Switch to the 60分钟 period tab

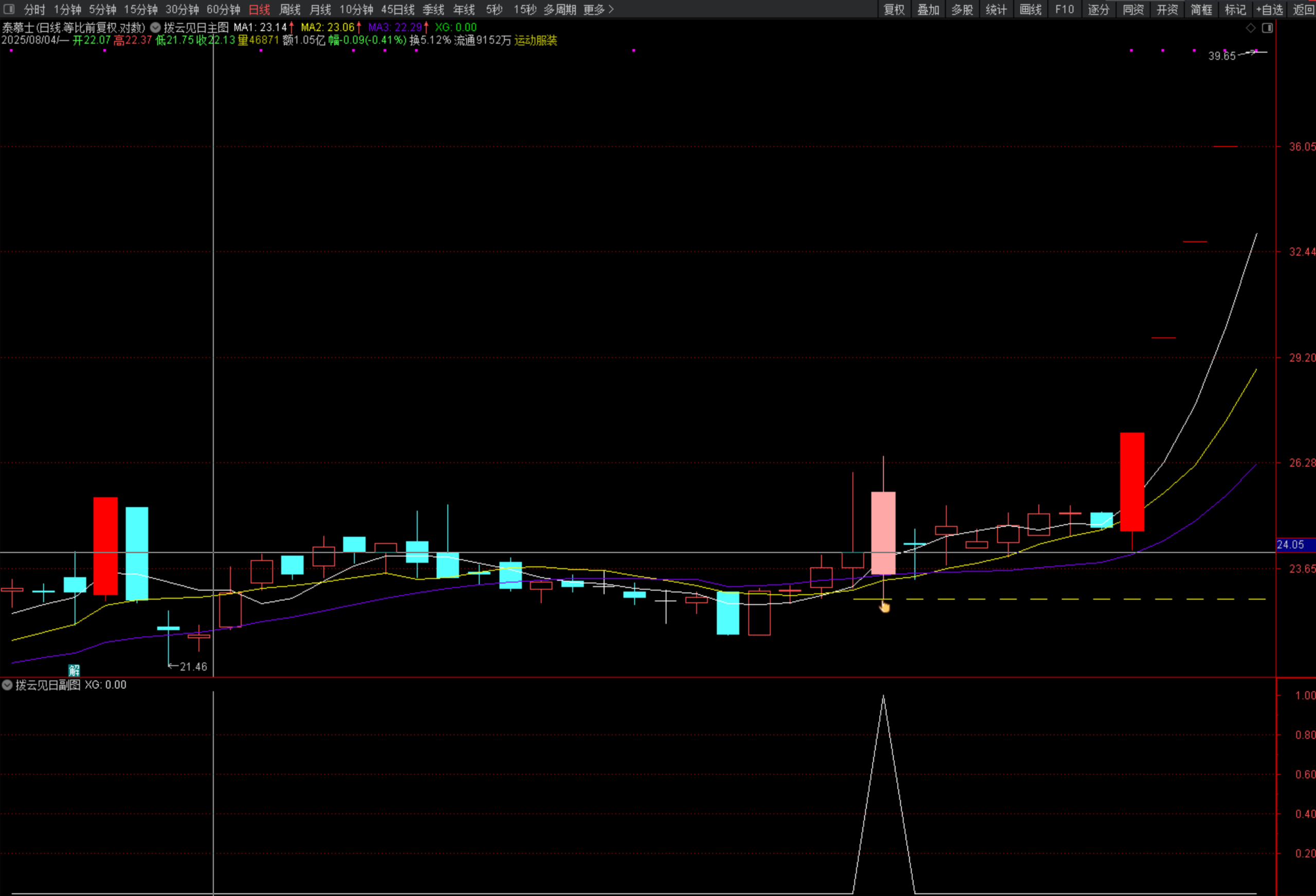[x=223, y=10]
